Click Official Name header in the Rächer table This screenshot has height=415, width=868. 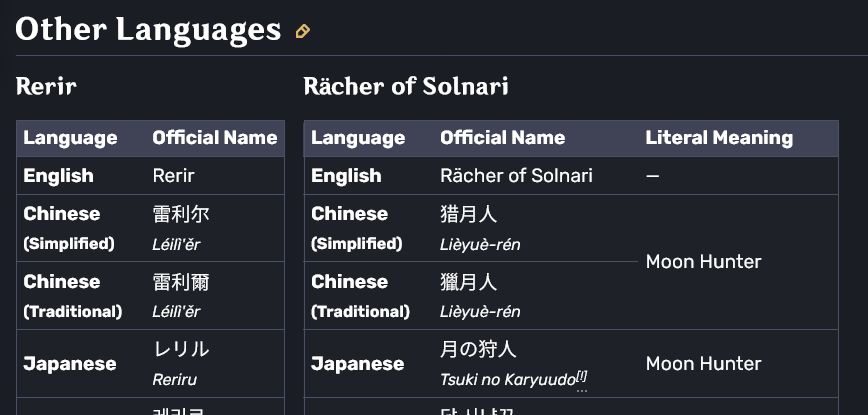point(502,138)
